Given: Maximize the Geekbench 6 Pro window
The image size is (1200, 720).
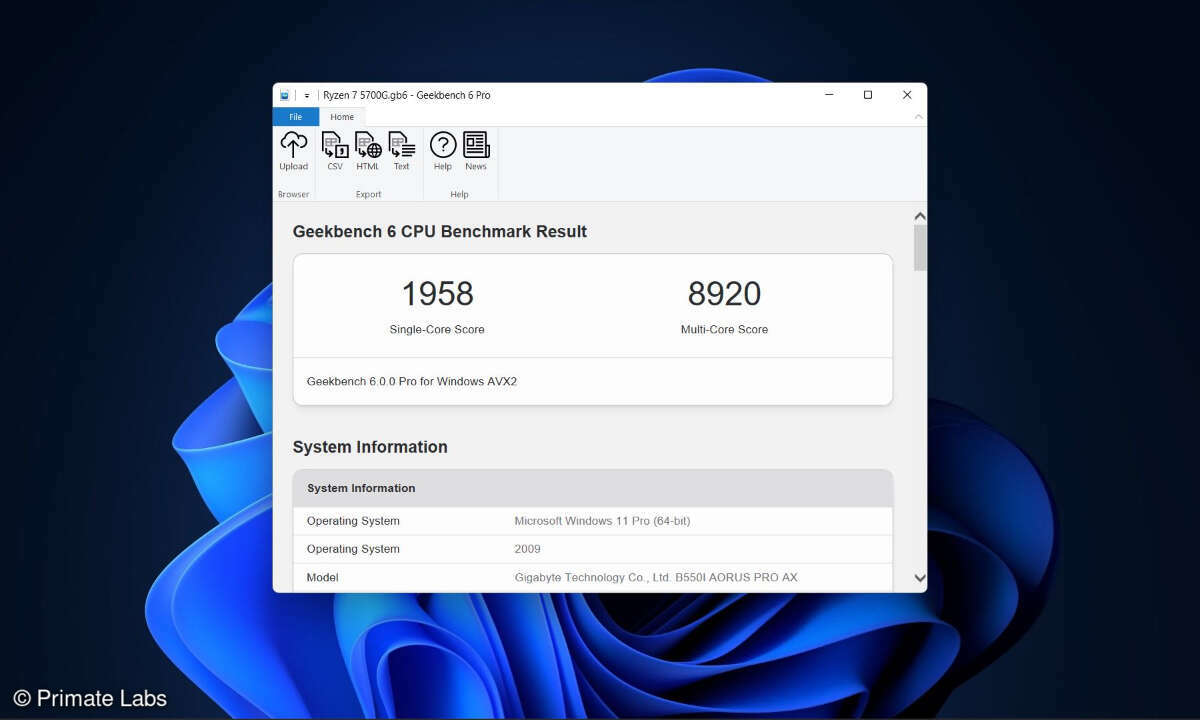Looking at the screenshot, I should click(x=868, y=95).
